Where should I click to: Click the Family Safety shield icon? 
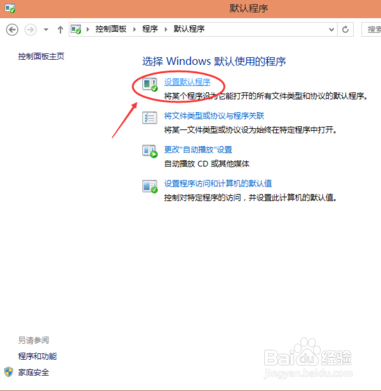(x=9, y=372)
